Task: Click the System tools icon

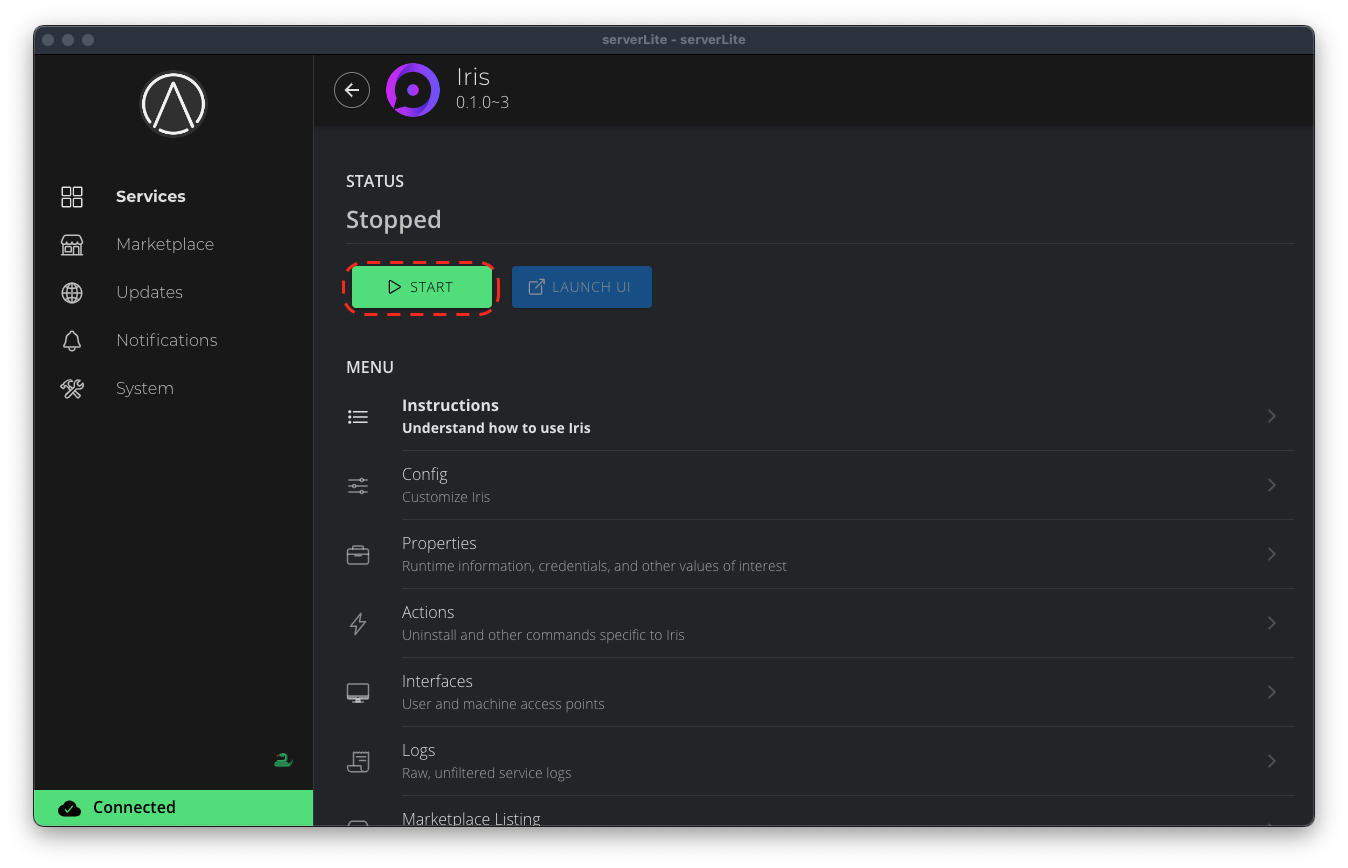Action: pos(72,388)
